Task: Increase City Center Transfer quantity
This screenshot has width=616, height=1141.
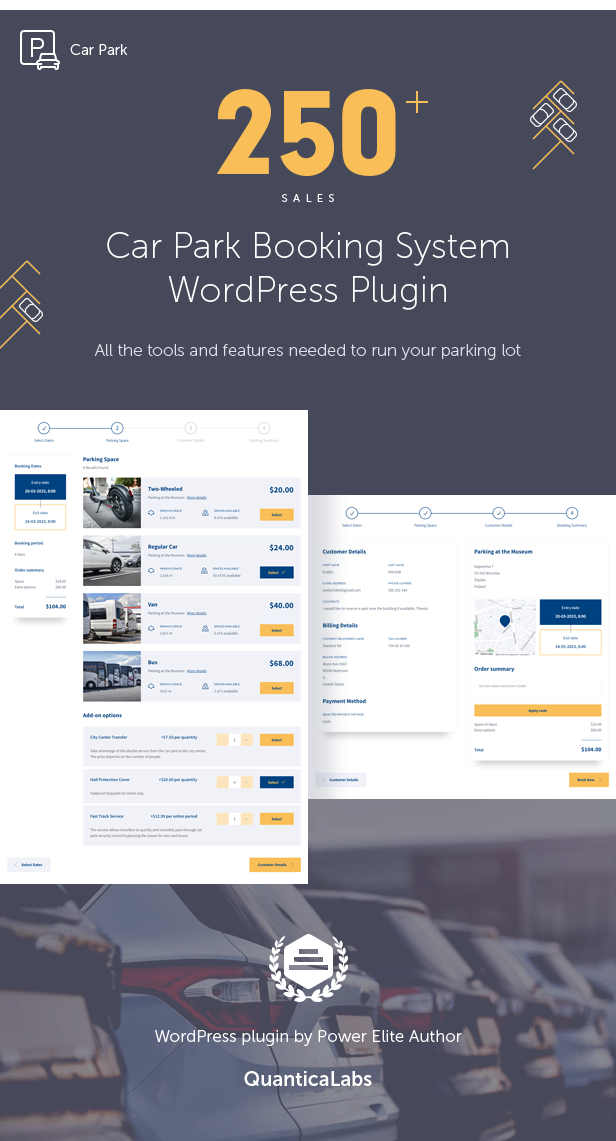Action: pyautogui.click(x=247, y=740)
